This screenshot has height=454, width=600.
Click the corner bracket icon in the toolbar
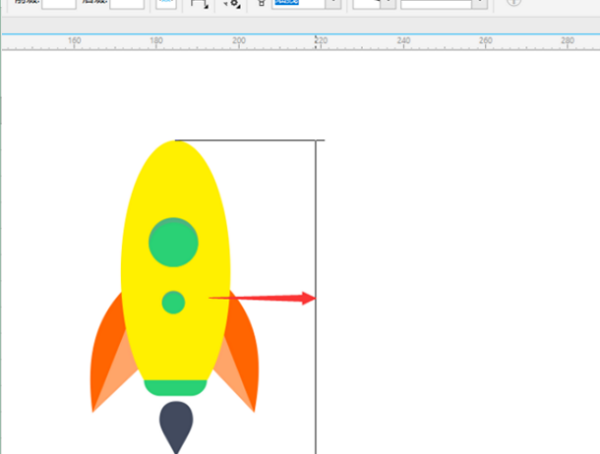pos(198,4)
